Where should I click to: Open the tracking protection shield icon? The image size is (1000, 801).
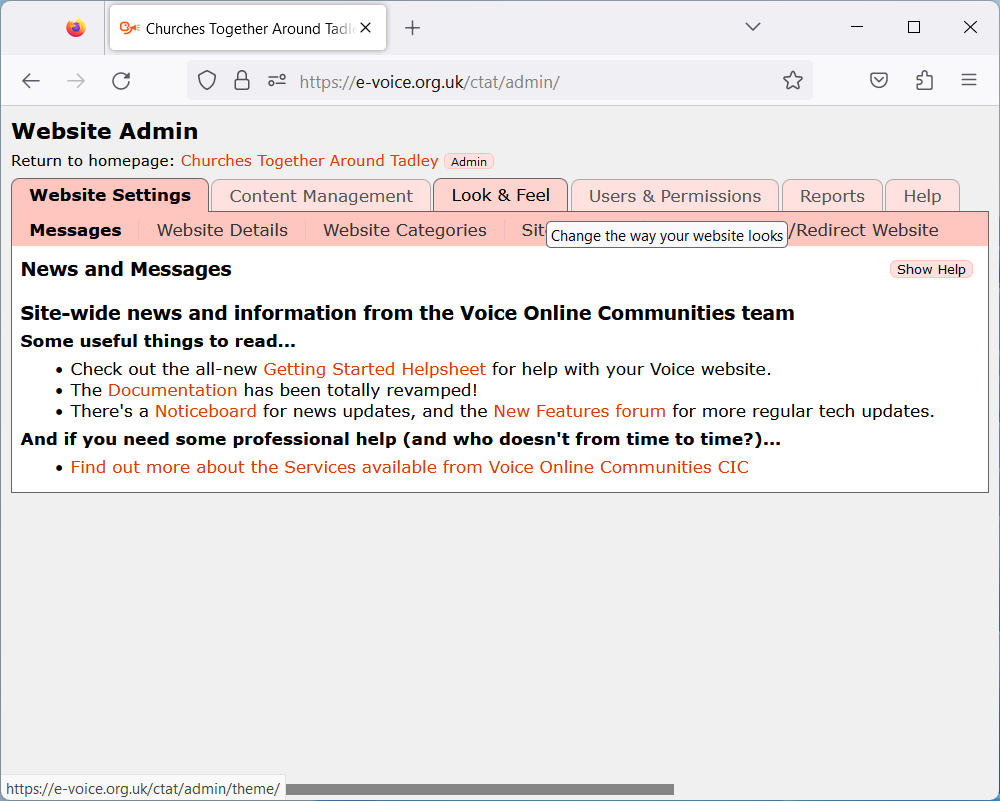(x=207, y=81)
